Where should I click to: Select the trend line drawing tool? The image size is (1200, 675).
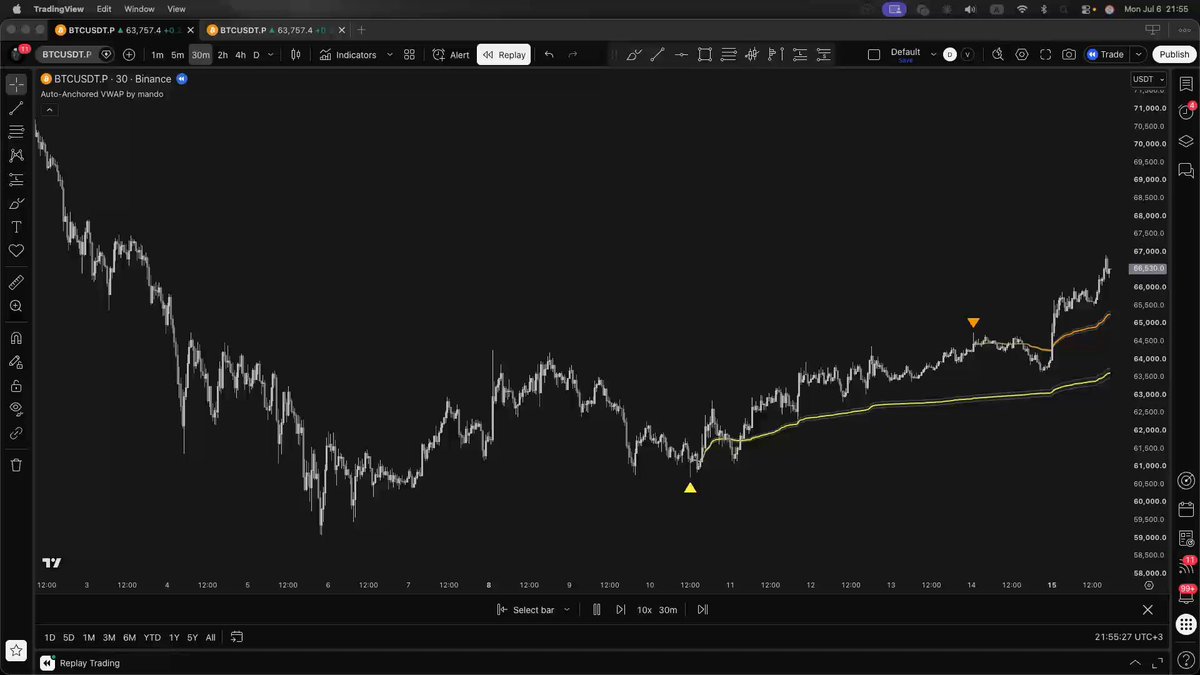pos(16,108)
